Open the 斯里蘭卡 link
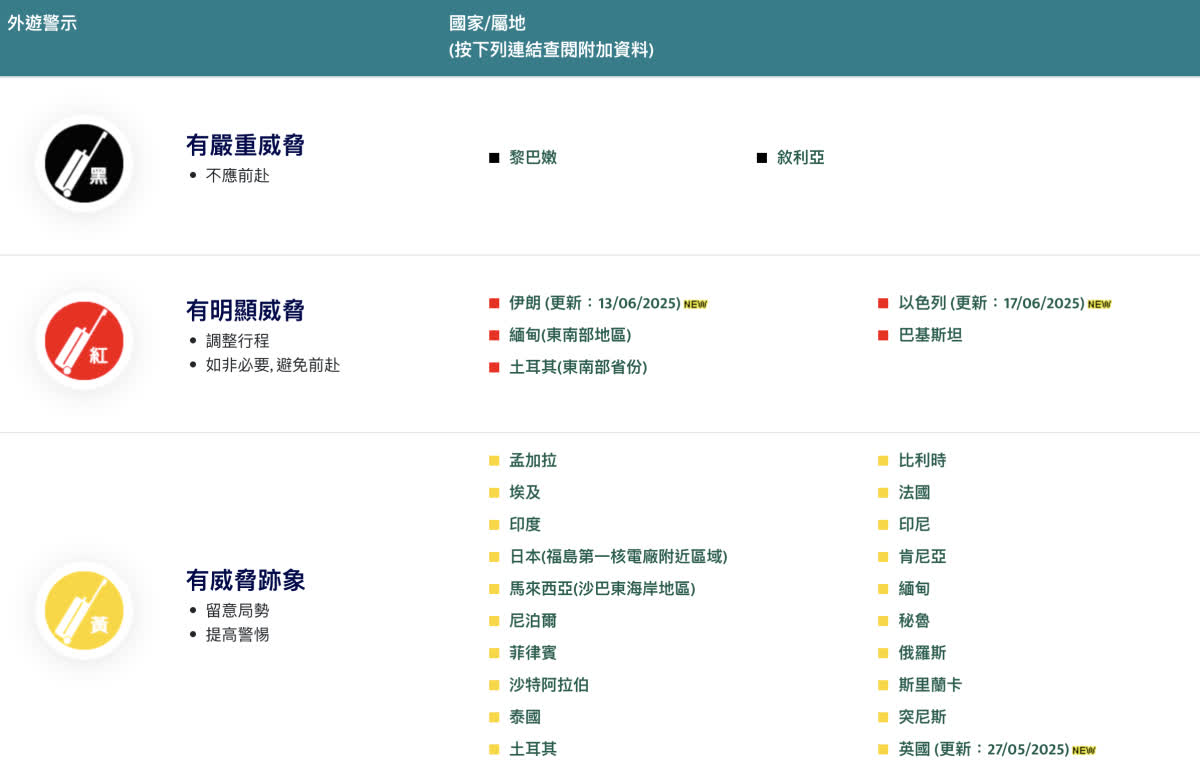Image resolution: width=1200 pixels, height=779 pixels. [x=931, y=685]
